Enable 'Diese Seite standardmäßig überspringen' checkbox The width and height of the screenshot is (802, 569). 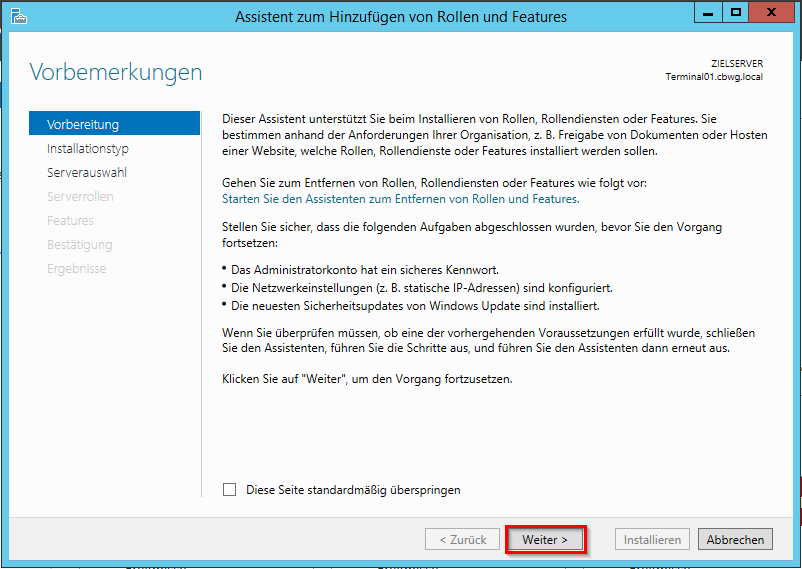230,490
